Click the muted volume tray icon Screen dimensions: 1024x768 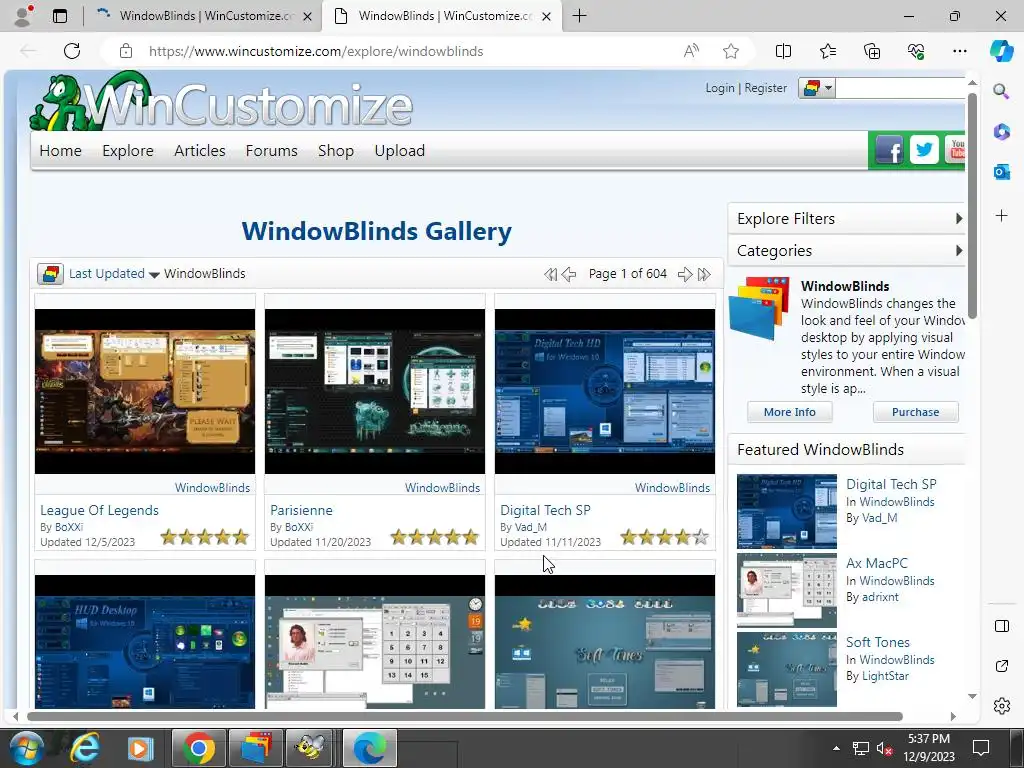[x=884, y=748]
